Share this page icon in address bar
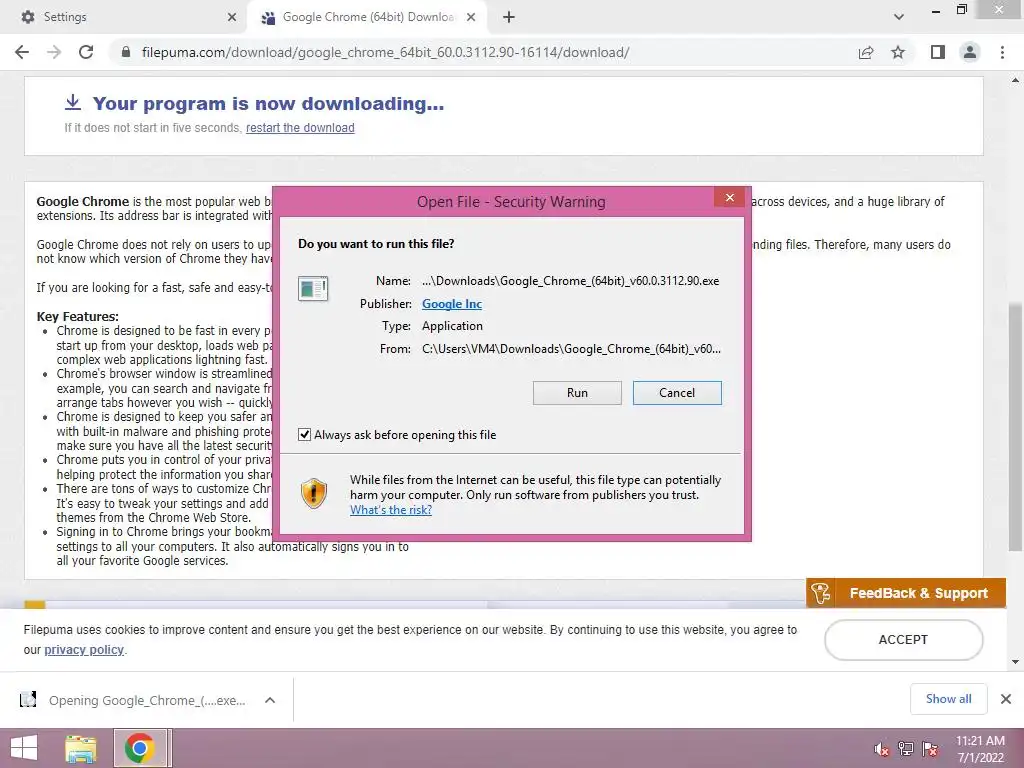This screenshot has width=1024, height=768. click(x=866, y=52)
